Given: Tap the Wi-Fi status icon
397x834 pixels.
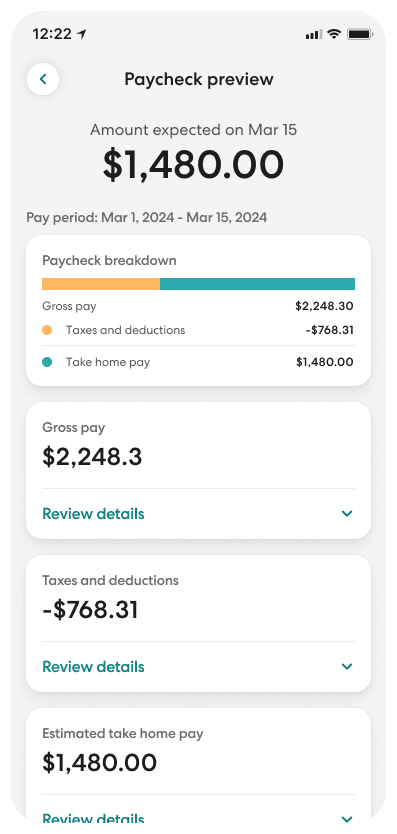Looking at the screenshot, I should pyautogui.click(x=334, y=34).
